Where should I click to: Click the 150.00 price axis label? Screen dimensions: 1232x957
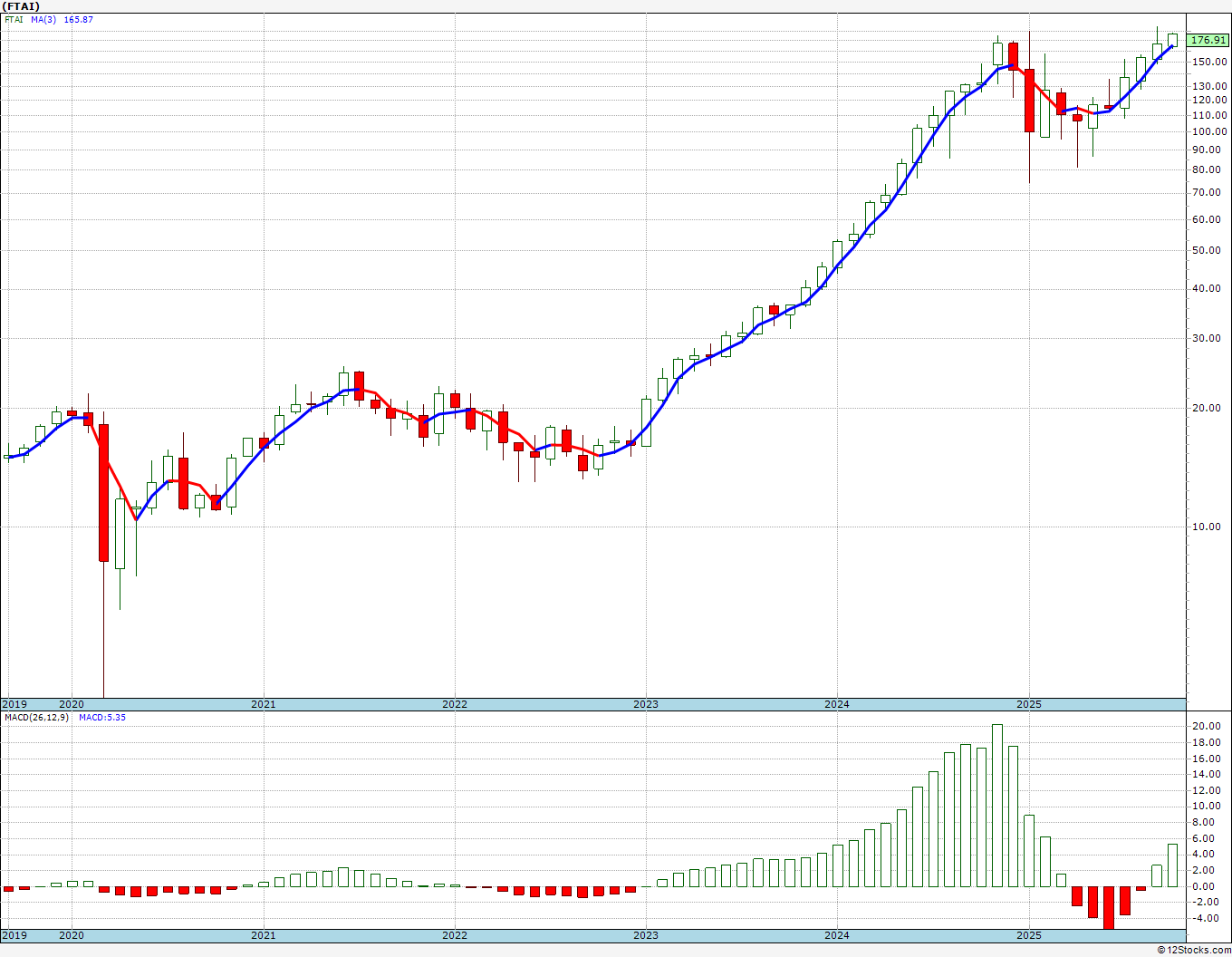[1210, 62]
